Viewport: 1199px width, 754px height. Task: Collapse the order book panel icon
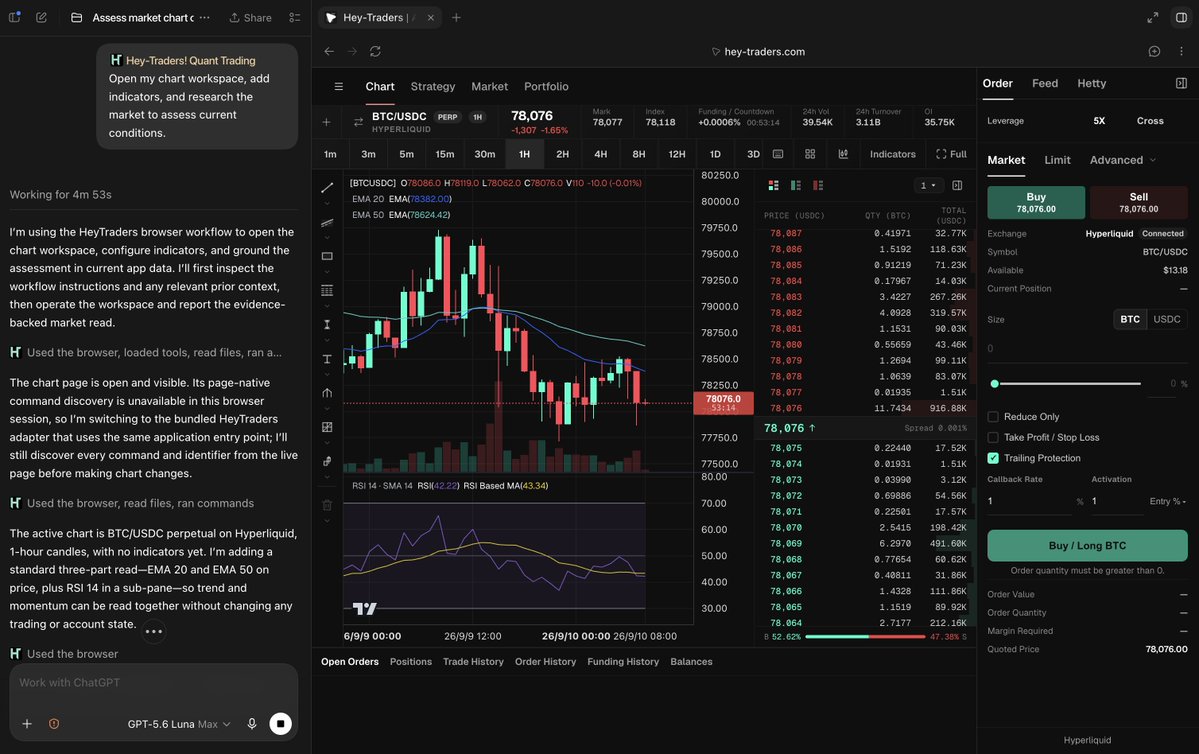pyautogui.click(x=957, y=185)
